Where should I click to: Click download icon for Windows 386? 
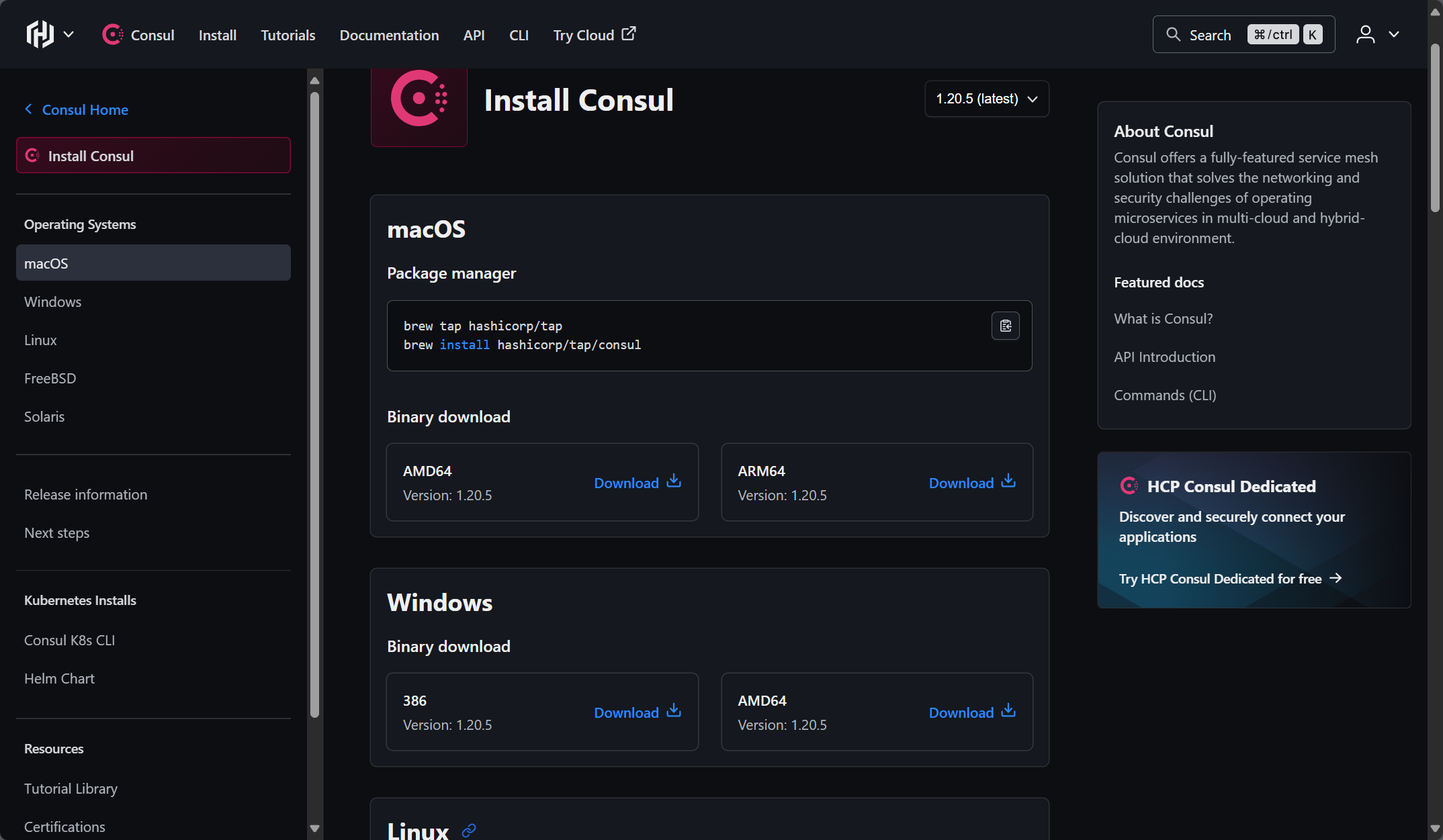click(x=674, y=711)
